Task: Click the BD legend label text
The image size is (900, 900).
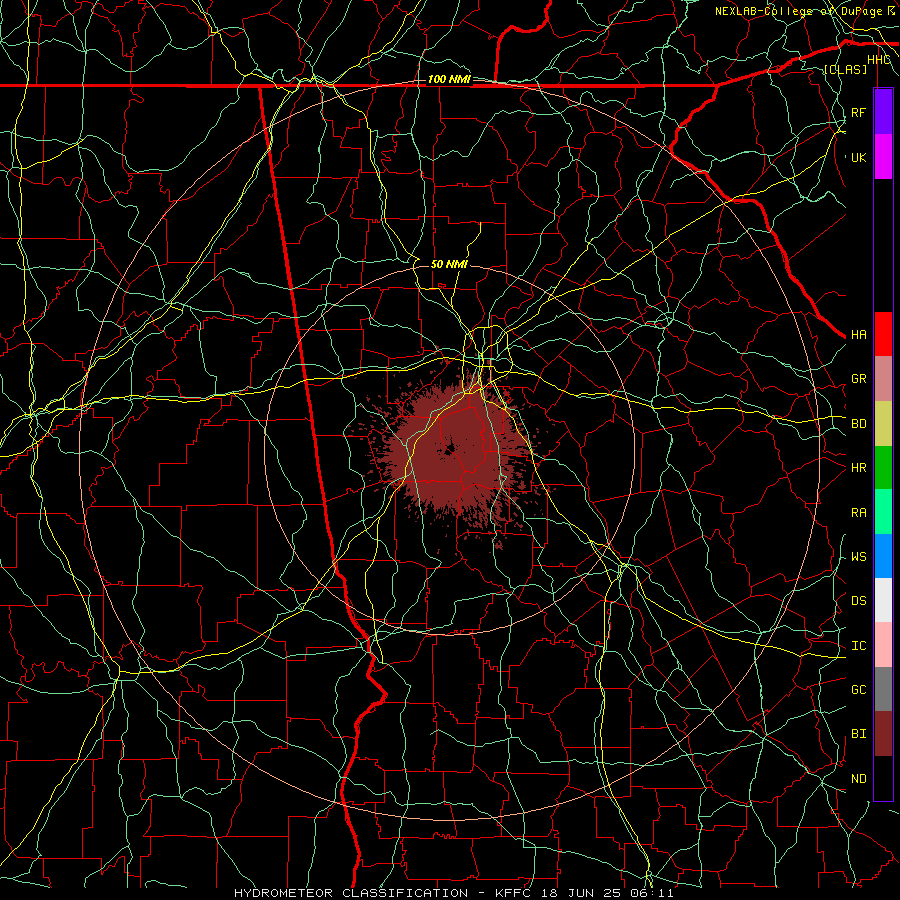Action: point(858,424)
